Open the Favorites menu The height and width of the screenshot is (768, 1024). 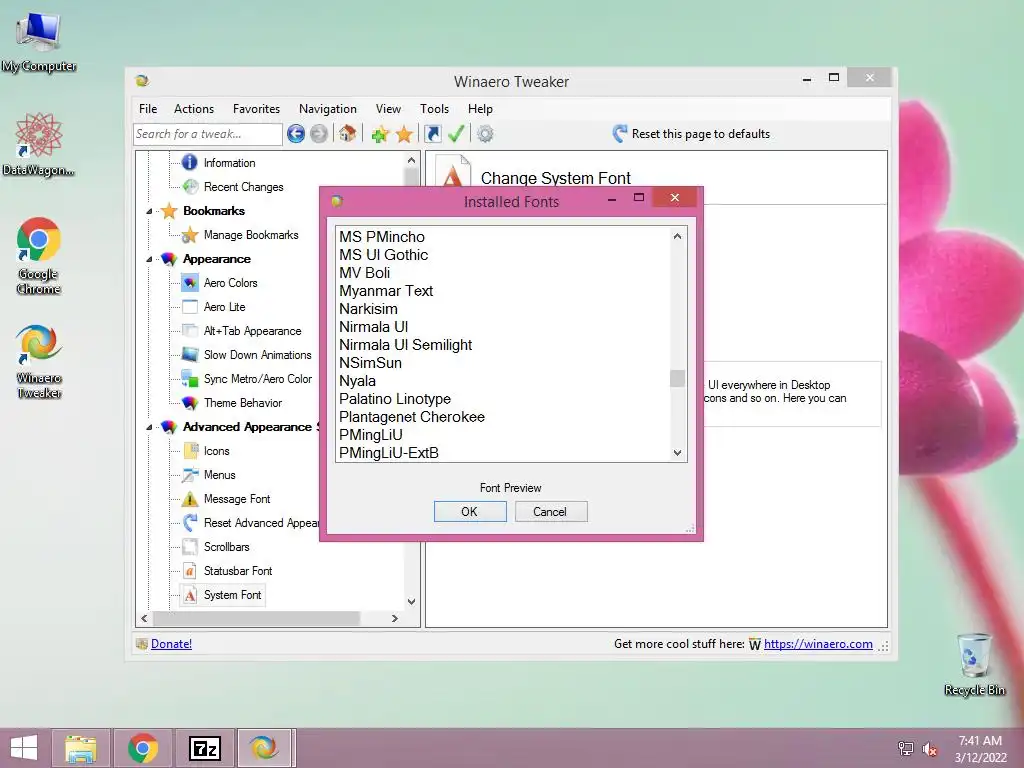[256, 109]
